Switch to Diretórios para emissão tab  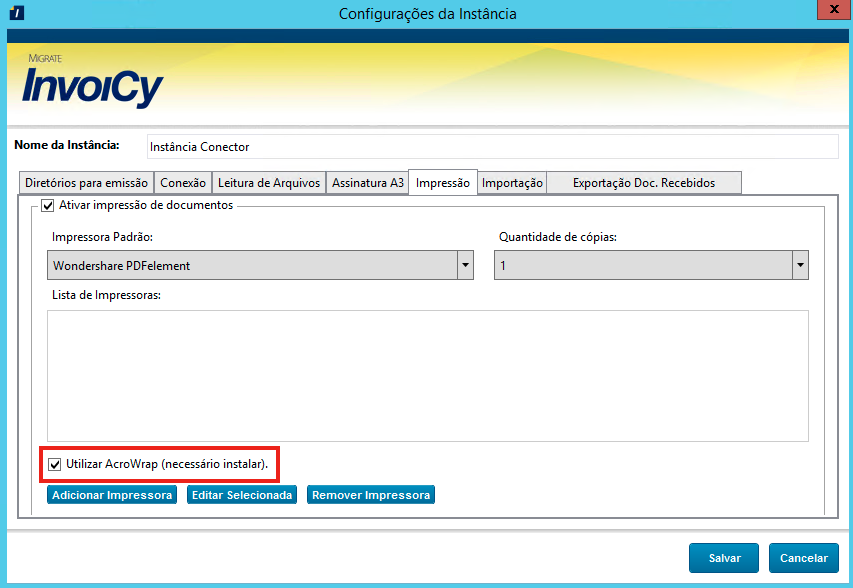click(86, 183)
